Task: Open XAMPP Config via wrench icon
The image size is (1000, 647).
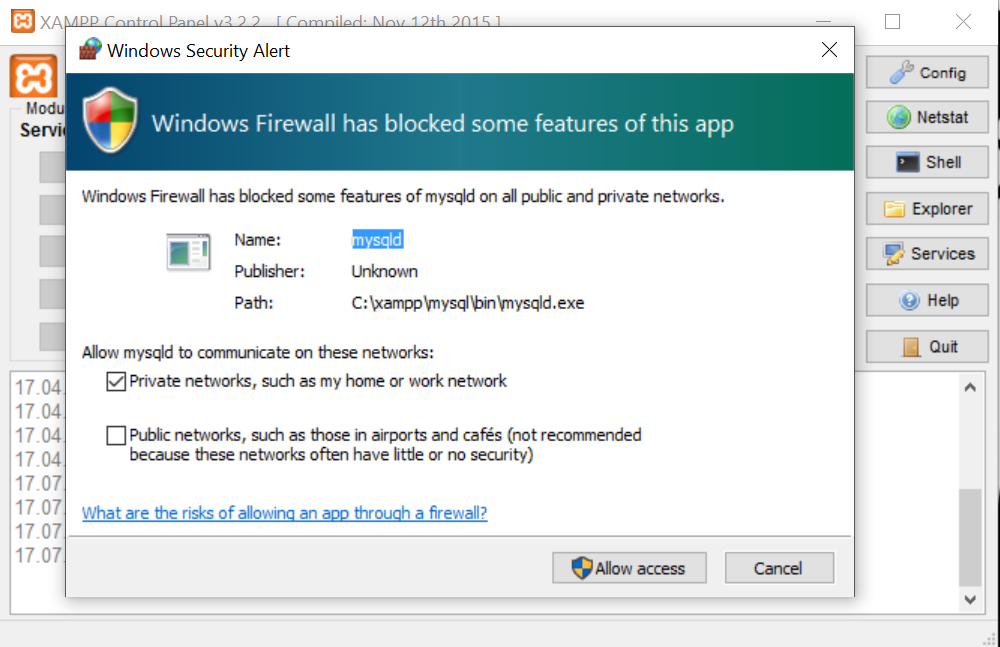Action: pos(901,73)
